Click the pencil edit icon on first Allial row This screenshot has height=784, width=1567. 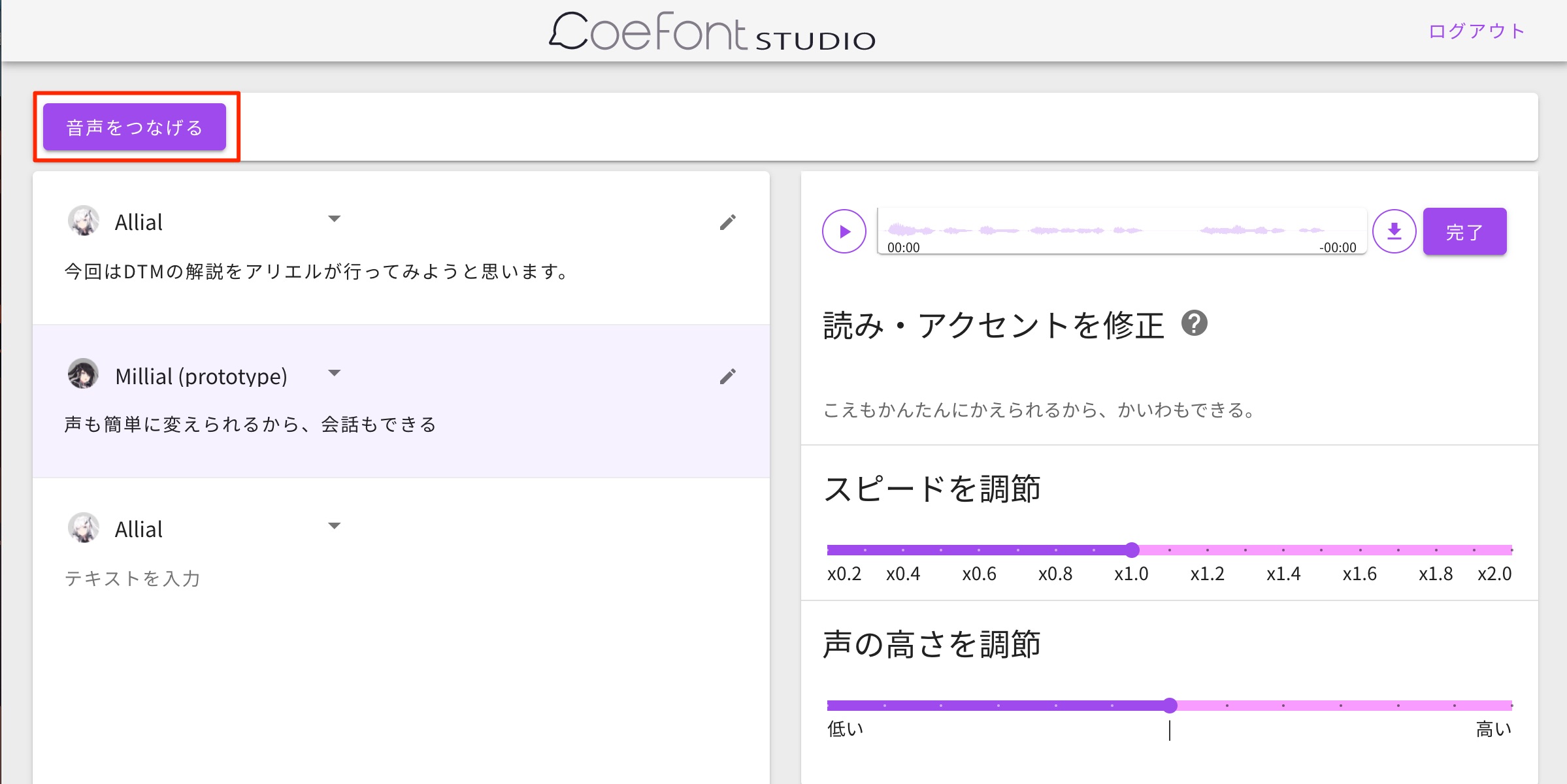[728, 222]
